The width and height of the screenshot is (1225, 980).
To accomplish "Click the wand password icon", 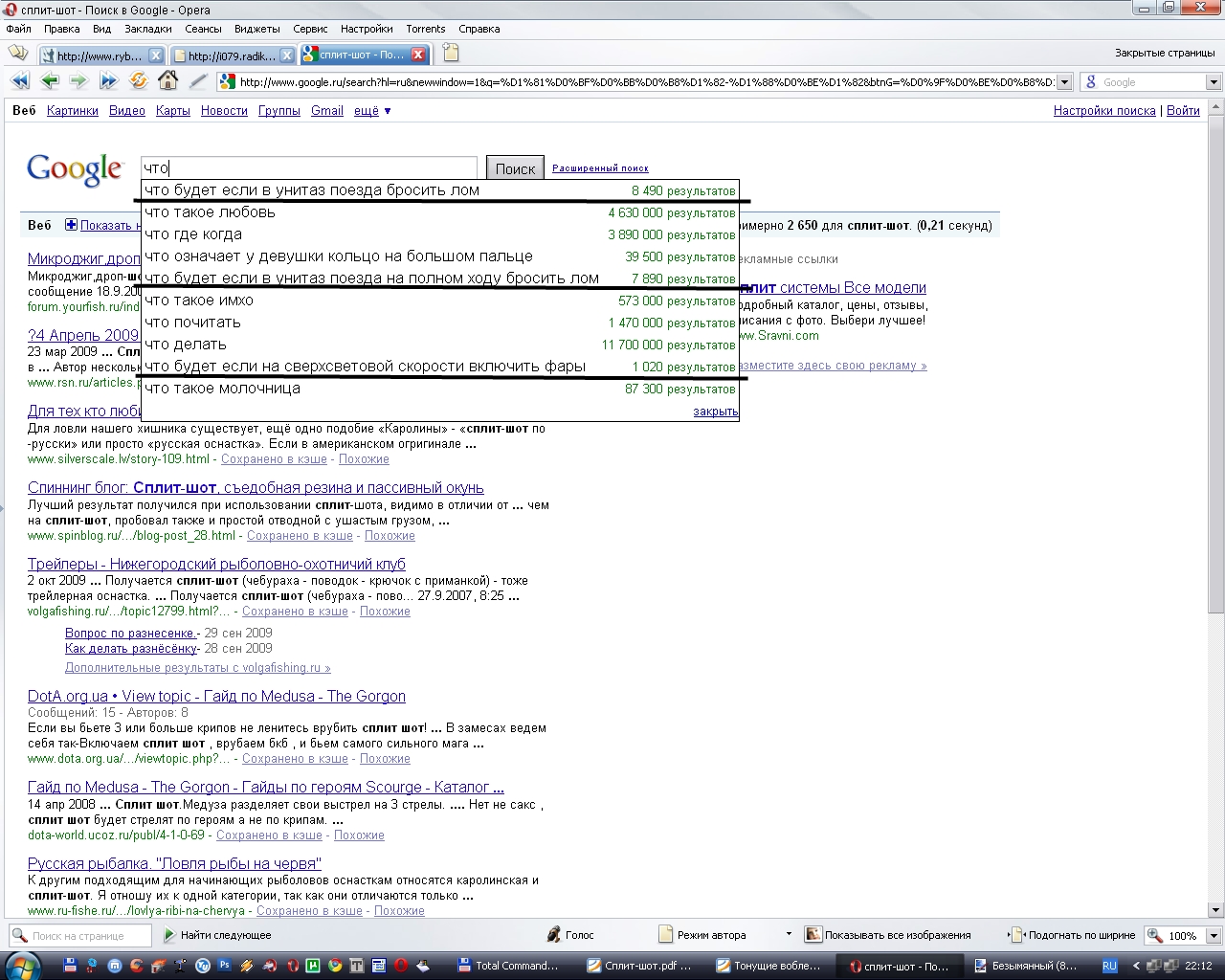I will [x=198, y=81].
